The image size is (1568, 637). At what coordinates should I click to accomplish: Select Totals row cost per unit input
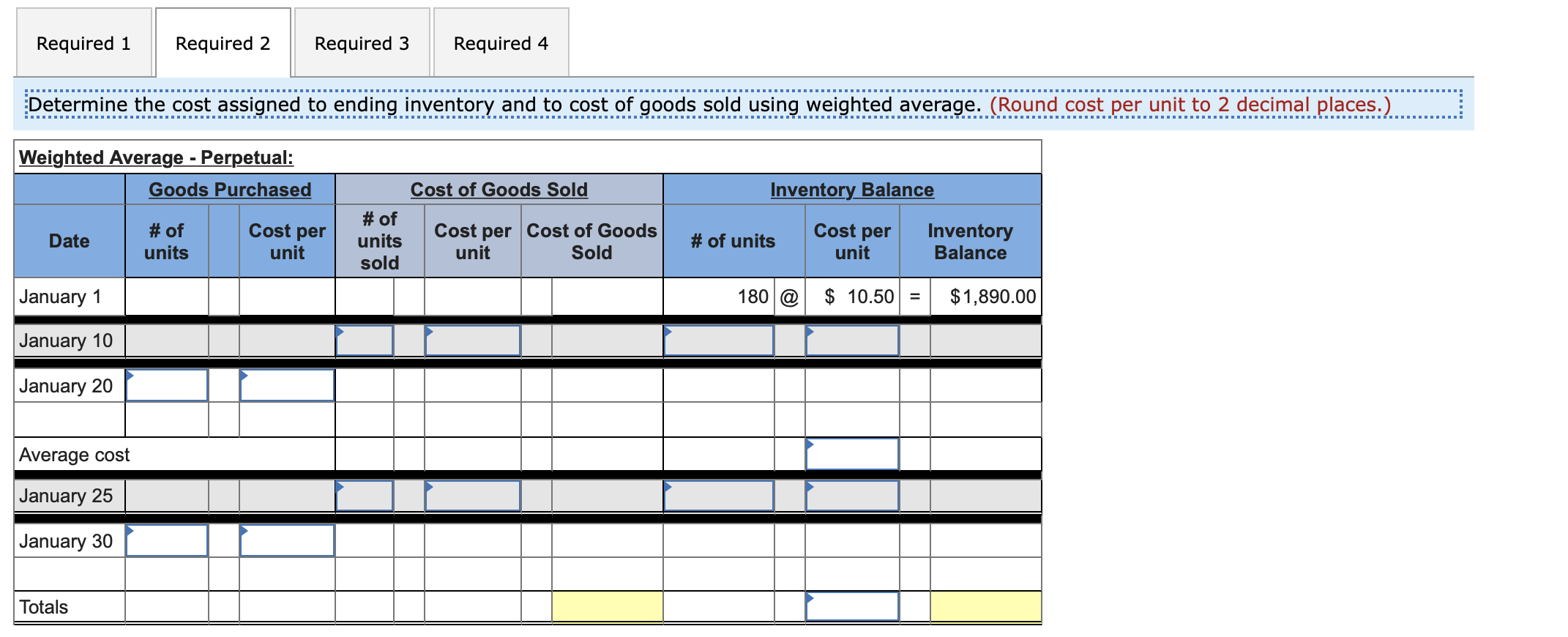point(852,606)
